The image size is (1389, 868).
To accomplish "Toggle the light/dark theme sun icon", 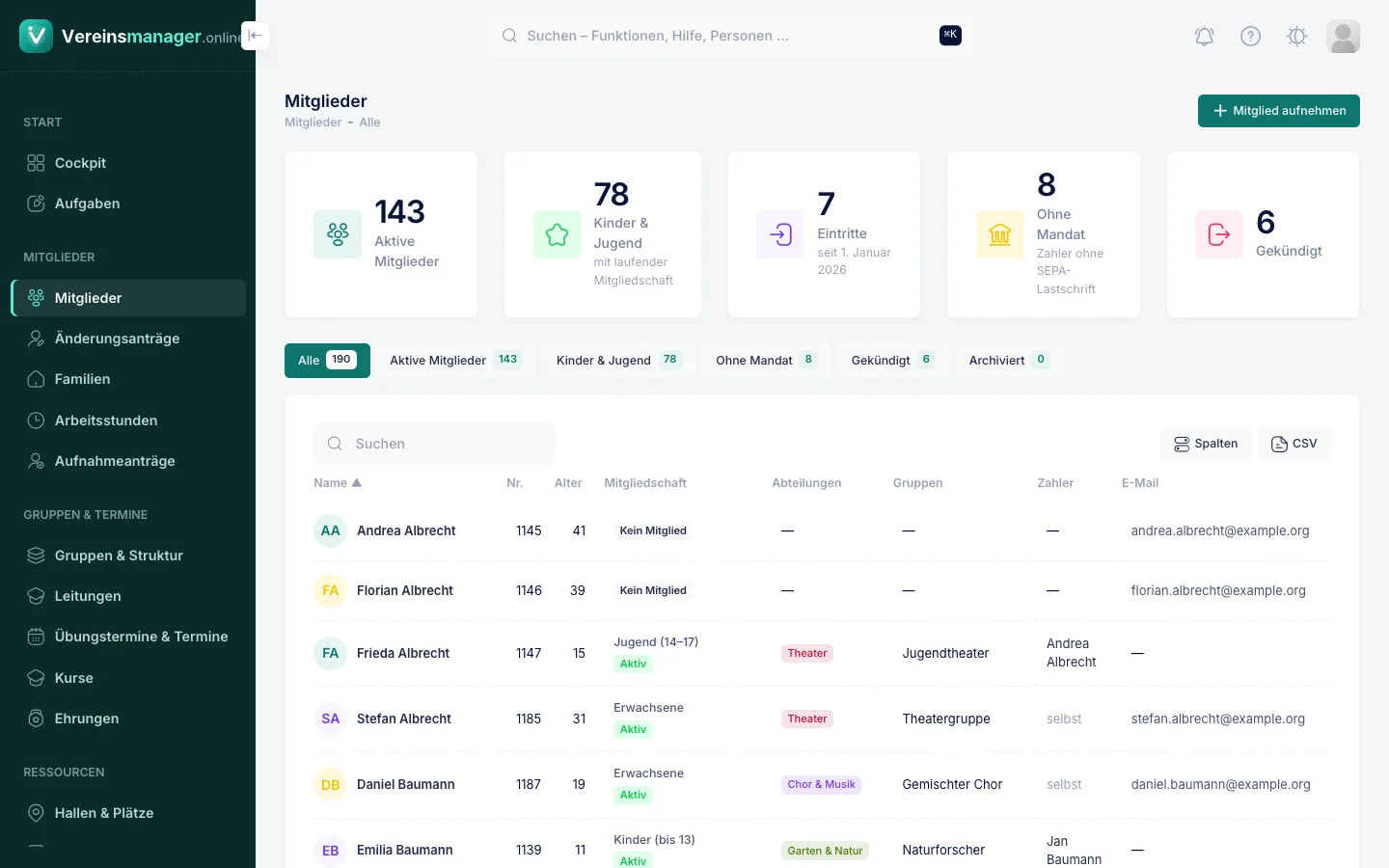I will click(1296, 37).
